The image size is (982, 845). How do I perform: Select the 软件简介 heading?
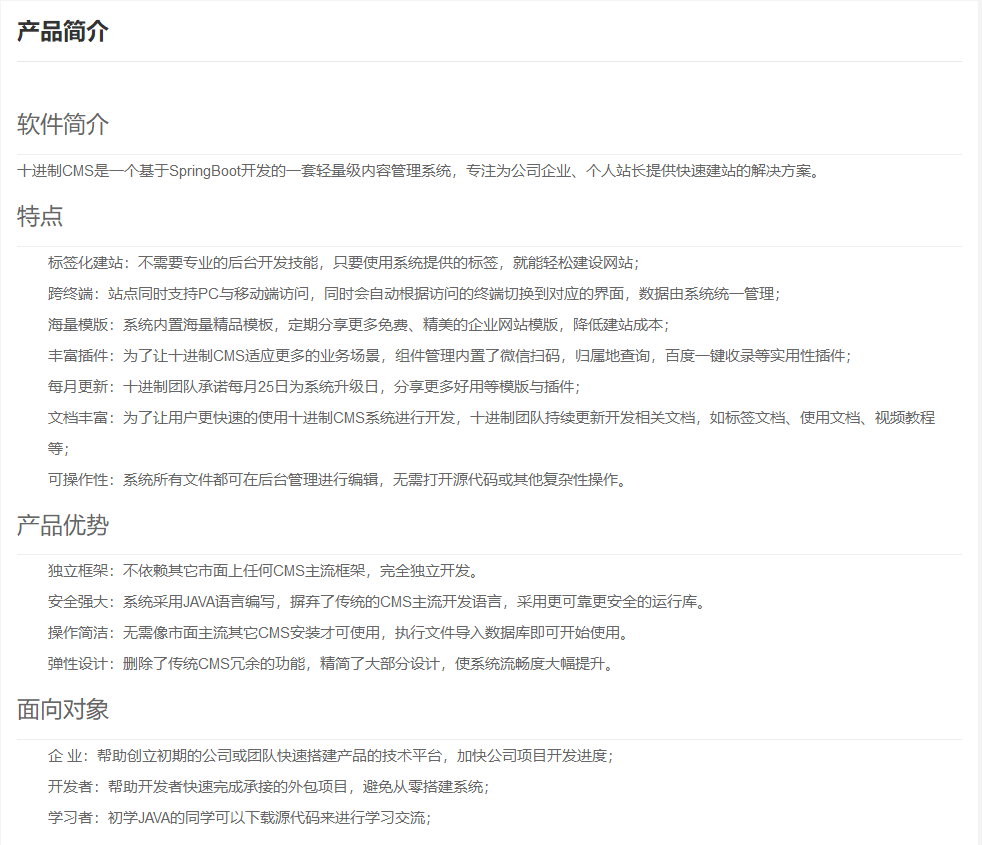tap(63, 124)
